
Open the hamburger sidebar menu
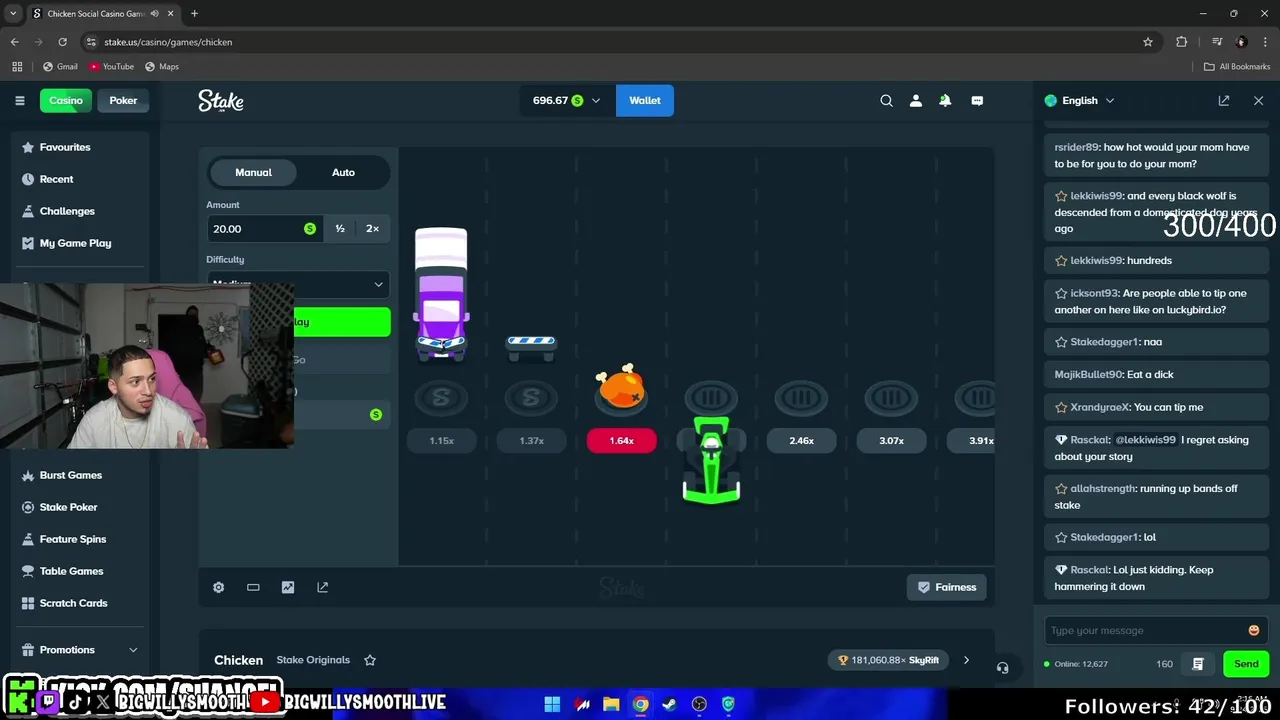19,100
